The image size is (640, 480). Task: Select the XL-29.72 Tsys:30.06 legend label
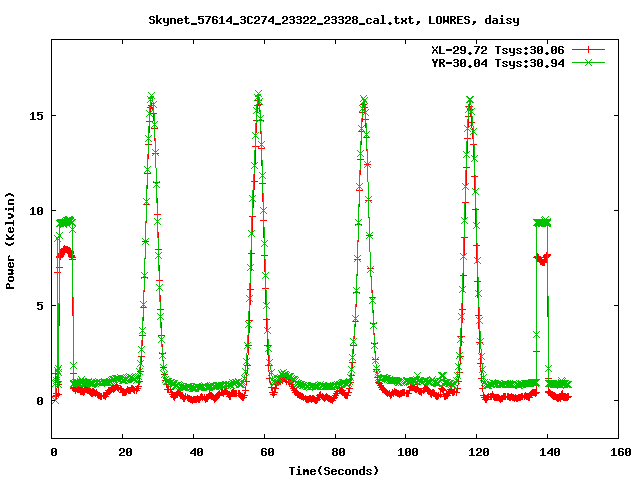click(x=498, y=50)
